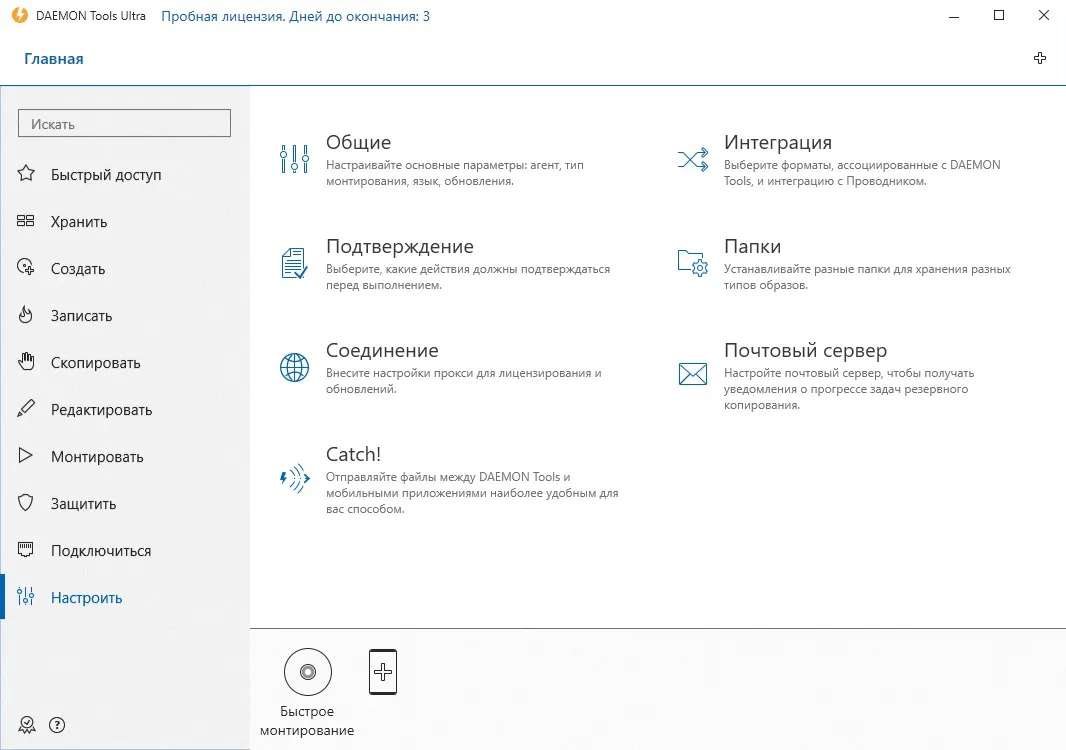Focus the Искать search field

tap(124, 123)
